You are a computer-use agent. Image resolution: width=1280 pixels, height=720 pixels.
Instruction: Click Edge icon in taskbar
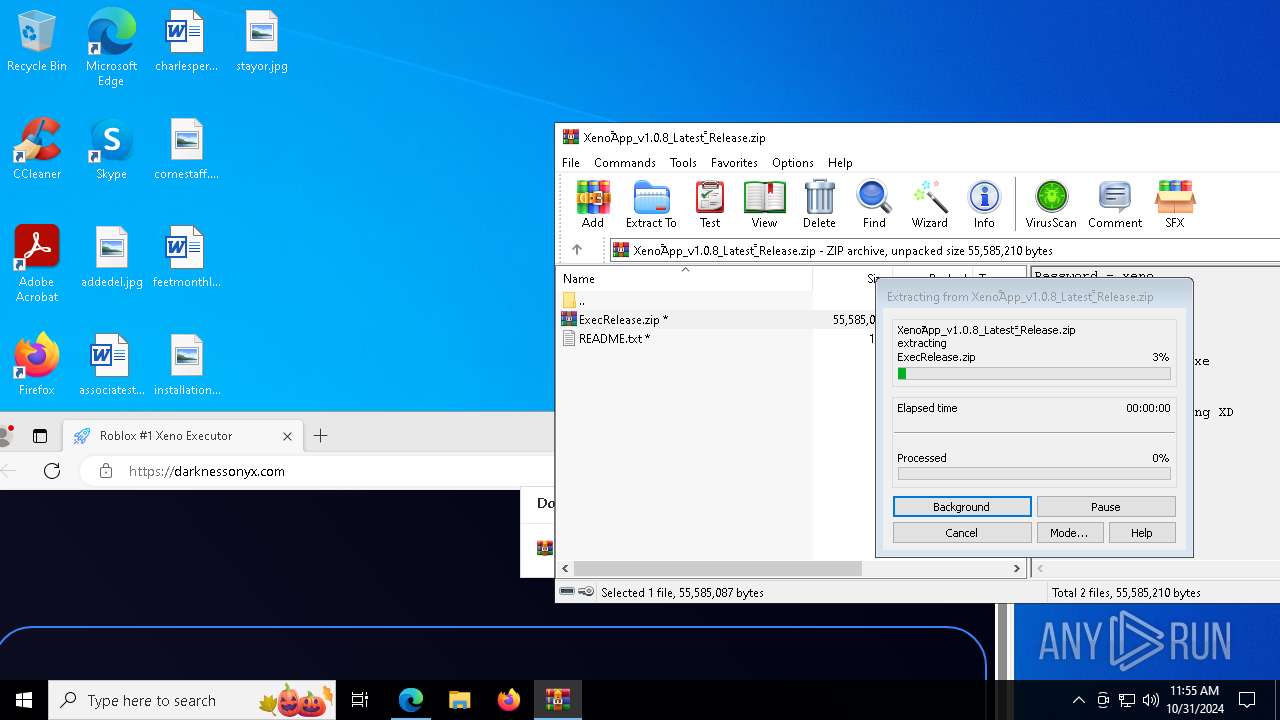[411, 700]
